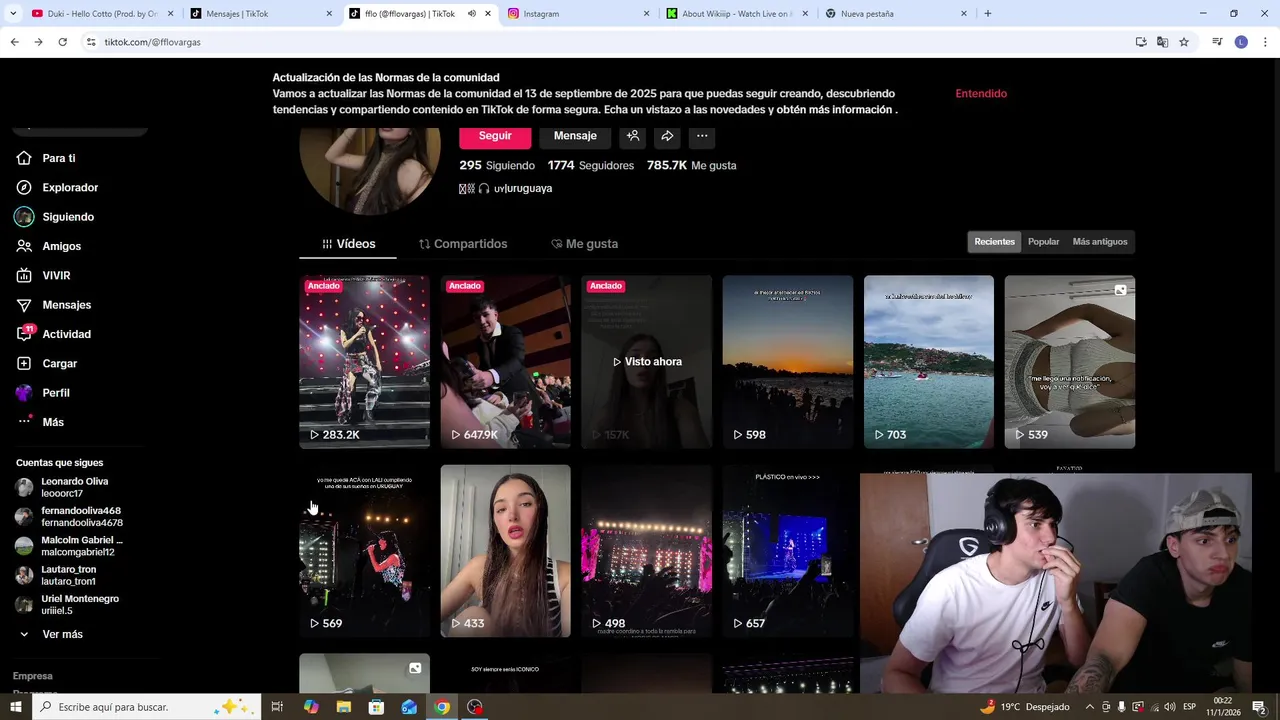Click the Windows taskbar search box
Viewport: 1280px width, 720px height.
[x=146, y=707]
